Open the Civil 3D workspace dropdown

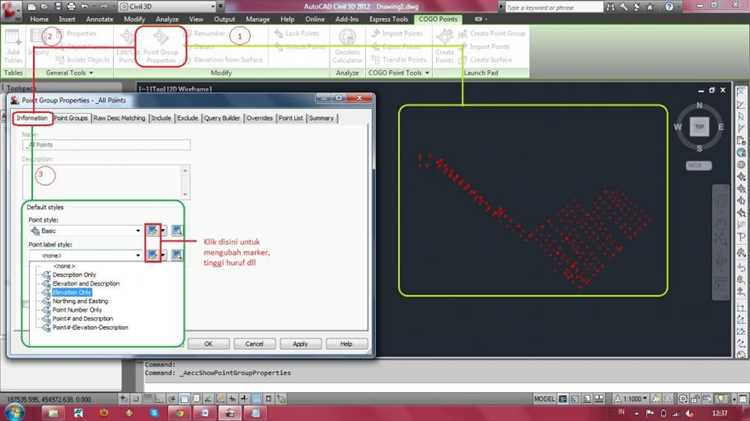(x=167, y=6)
